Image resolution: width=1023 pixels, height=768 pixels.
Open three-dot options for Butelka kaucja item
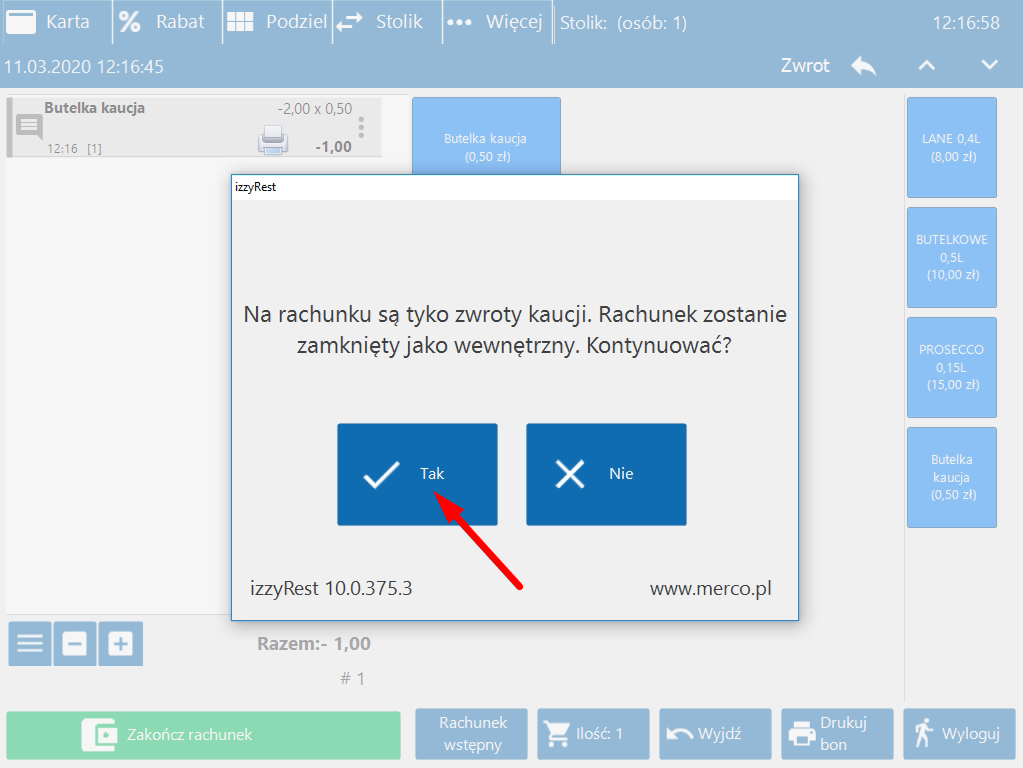pos(361,127)
